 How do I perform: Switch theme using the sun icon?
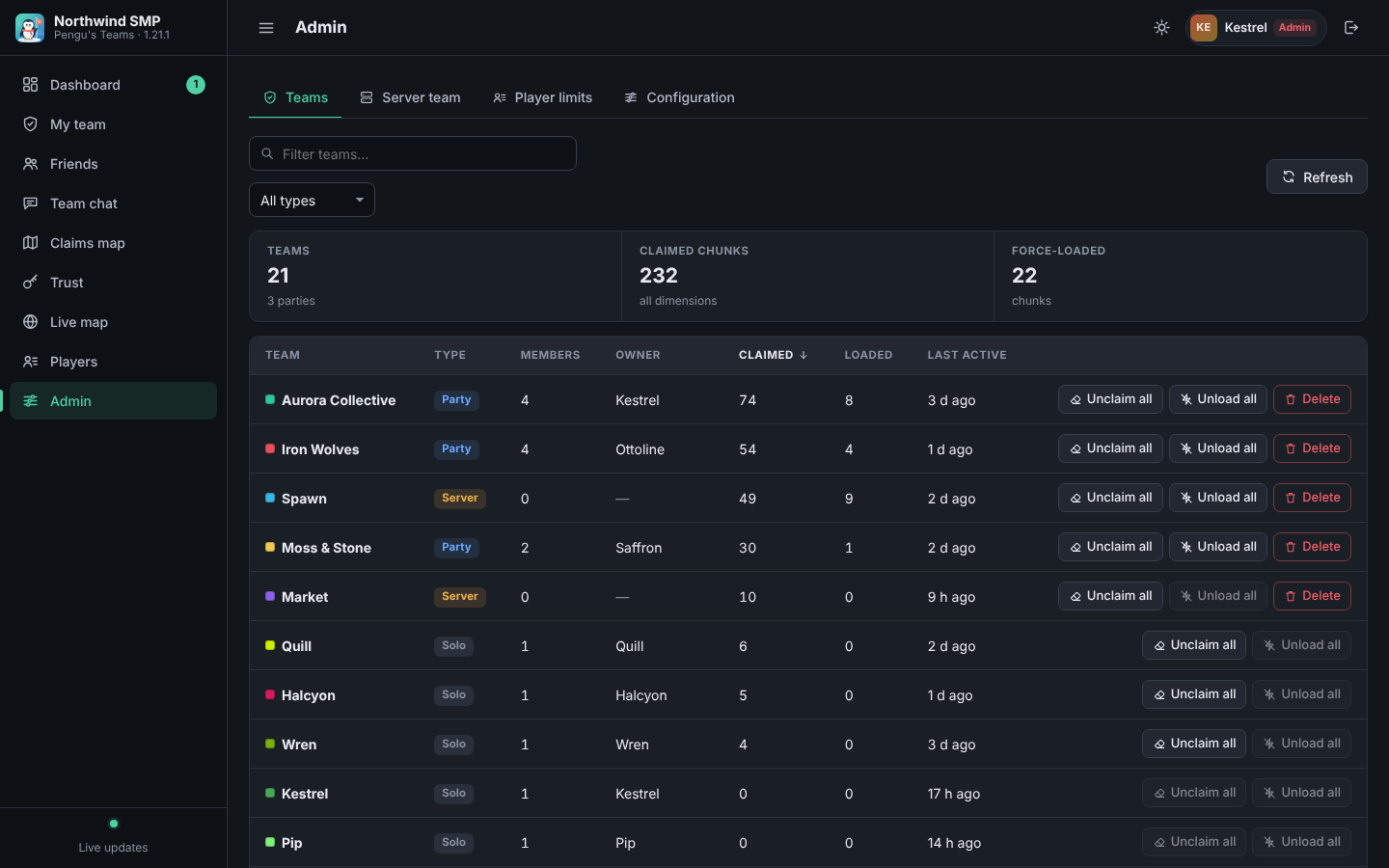pos(1161,28)
